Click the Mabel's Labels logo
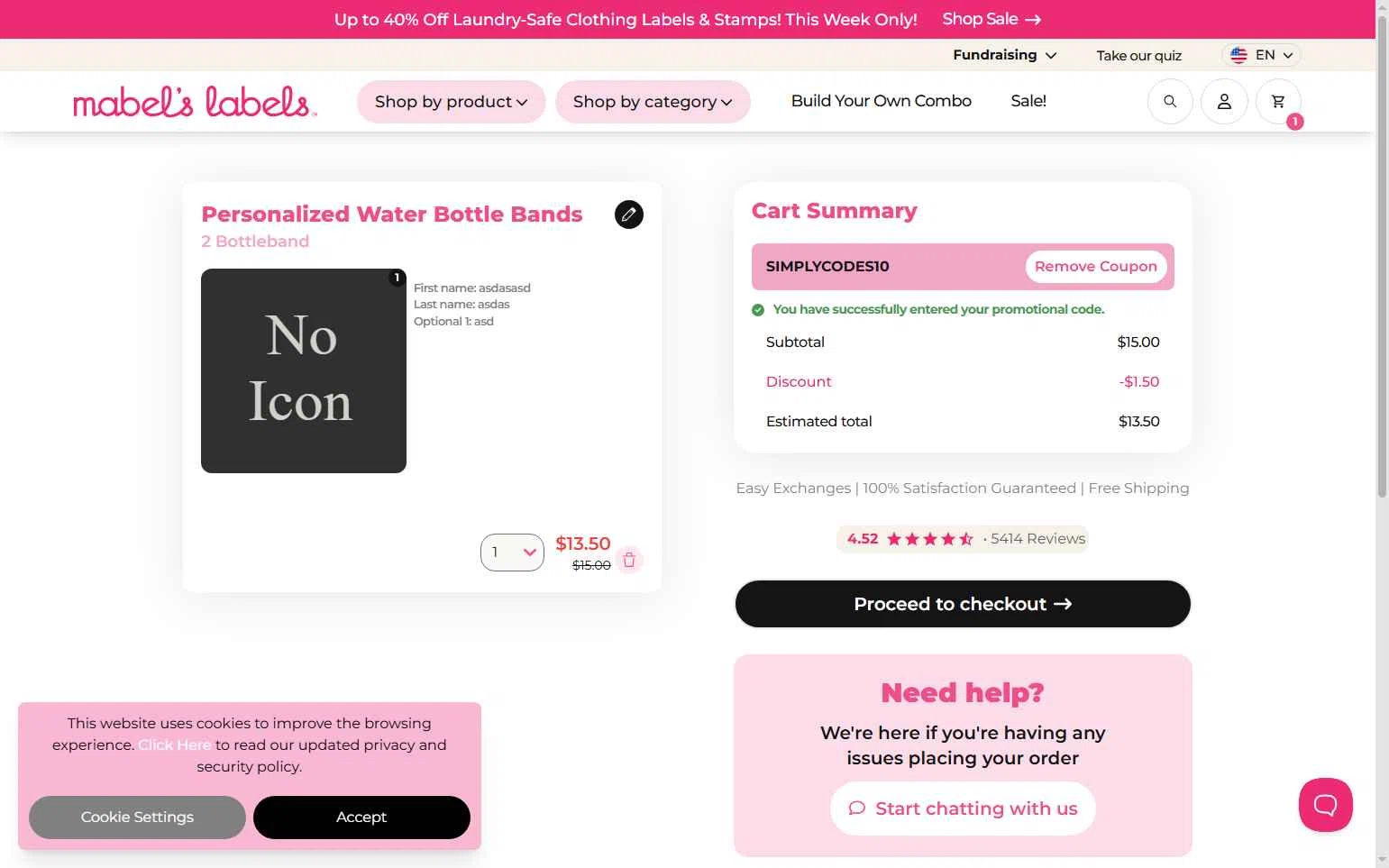Screen dimensions: 1389x868 point(195,102)
